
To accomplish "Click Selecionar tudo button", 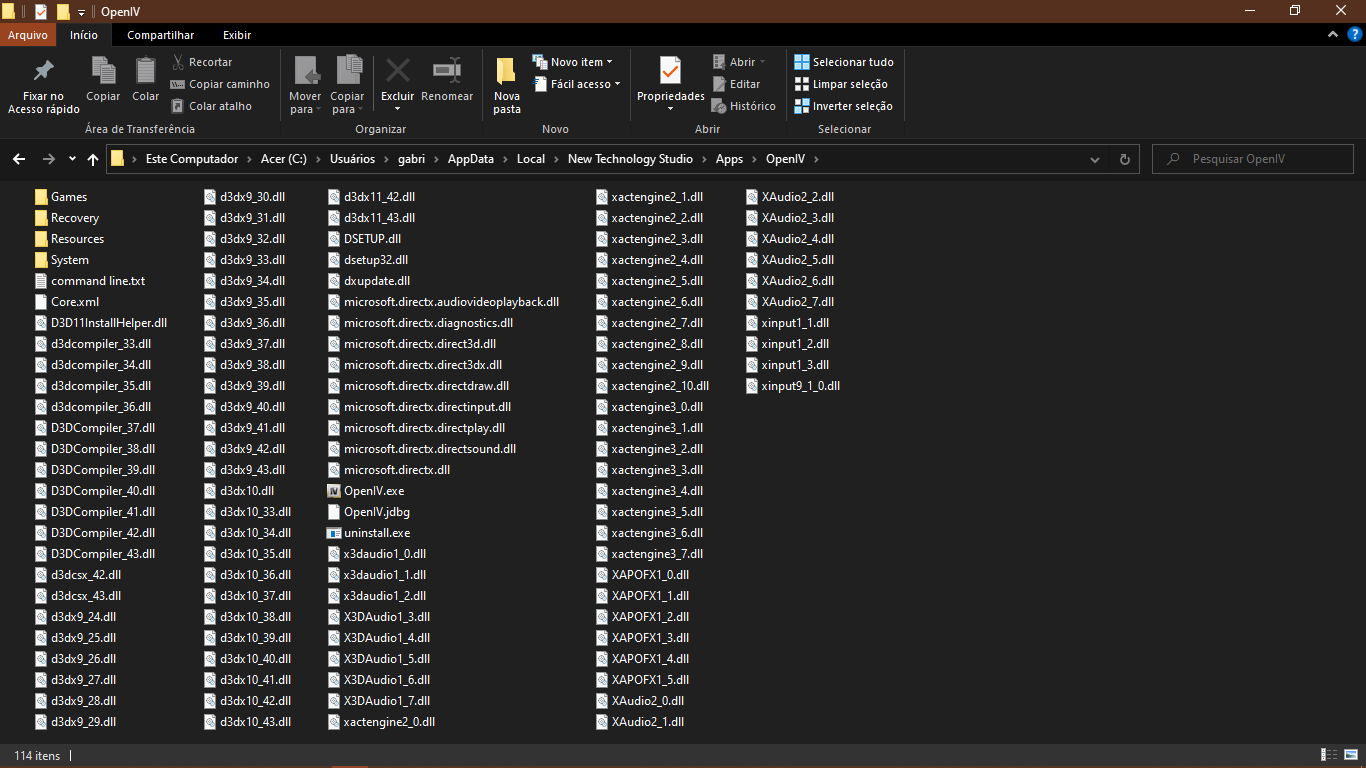I will tap(843, 62).
